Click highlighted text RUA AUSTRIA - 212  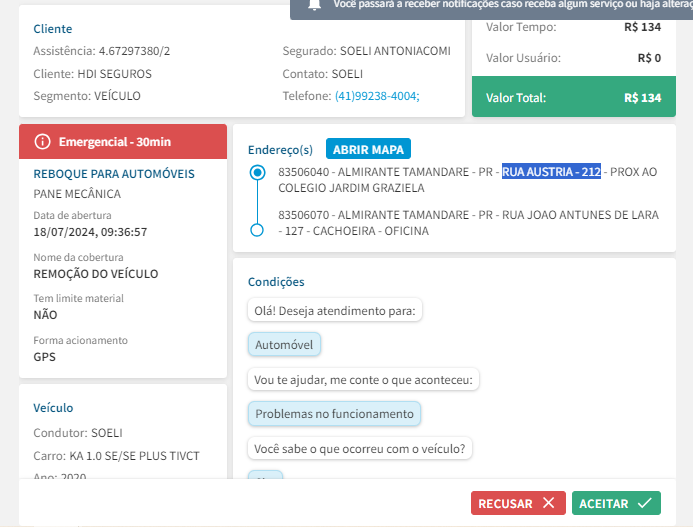[x=551, y=172]
